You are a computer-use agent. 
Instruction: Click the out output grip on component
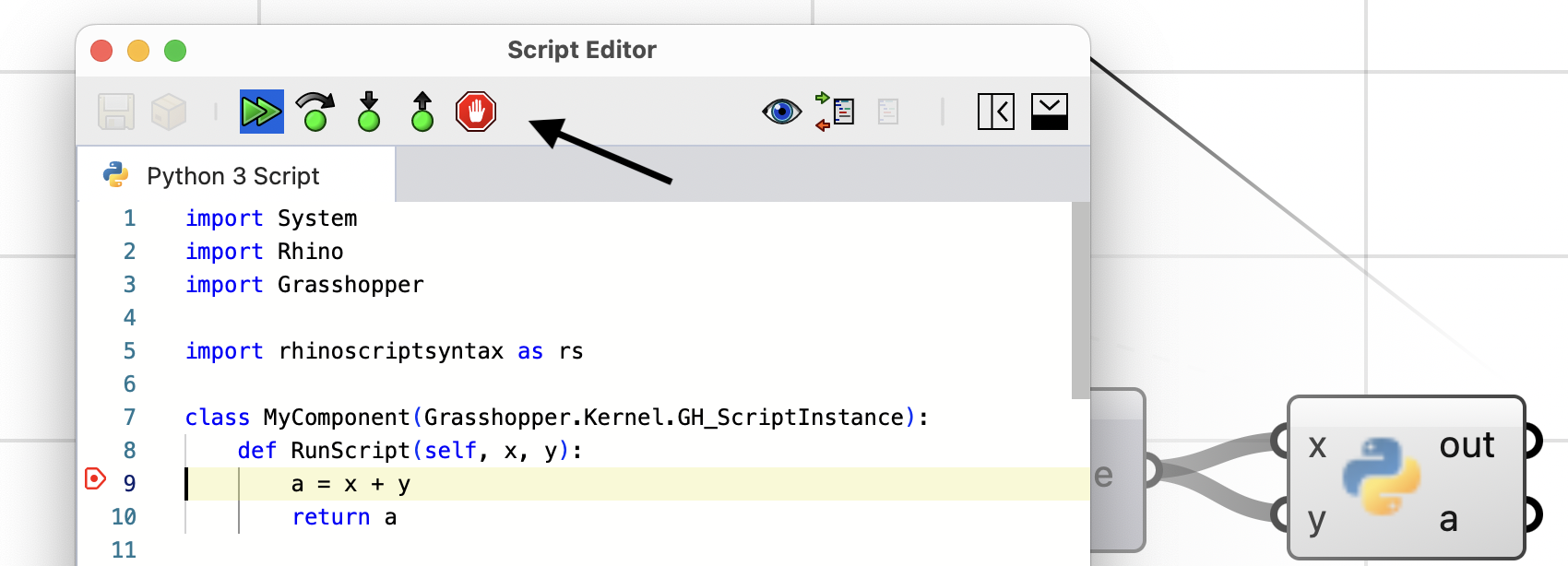(x=1532, y=442)
